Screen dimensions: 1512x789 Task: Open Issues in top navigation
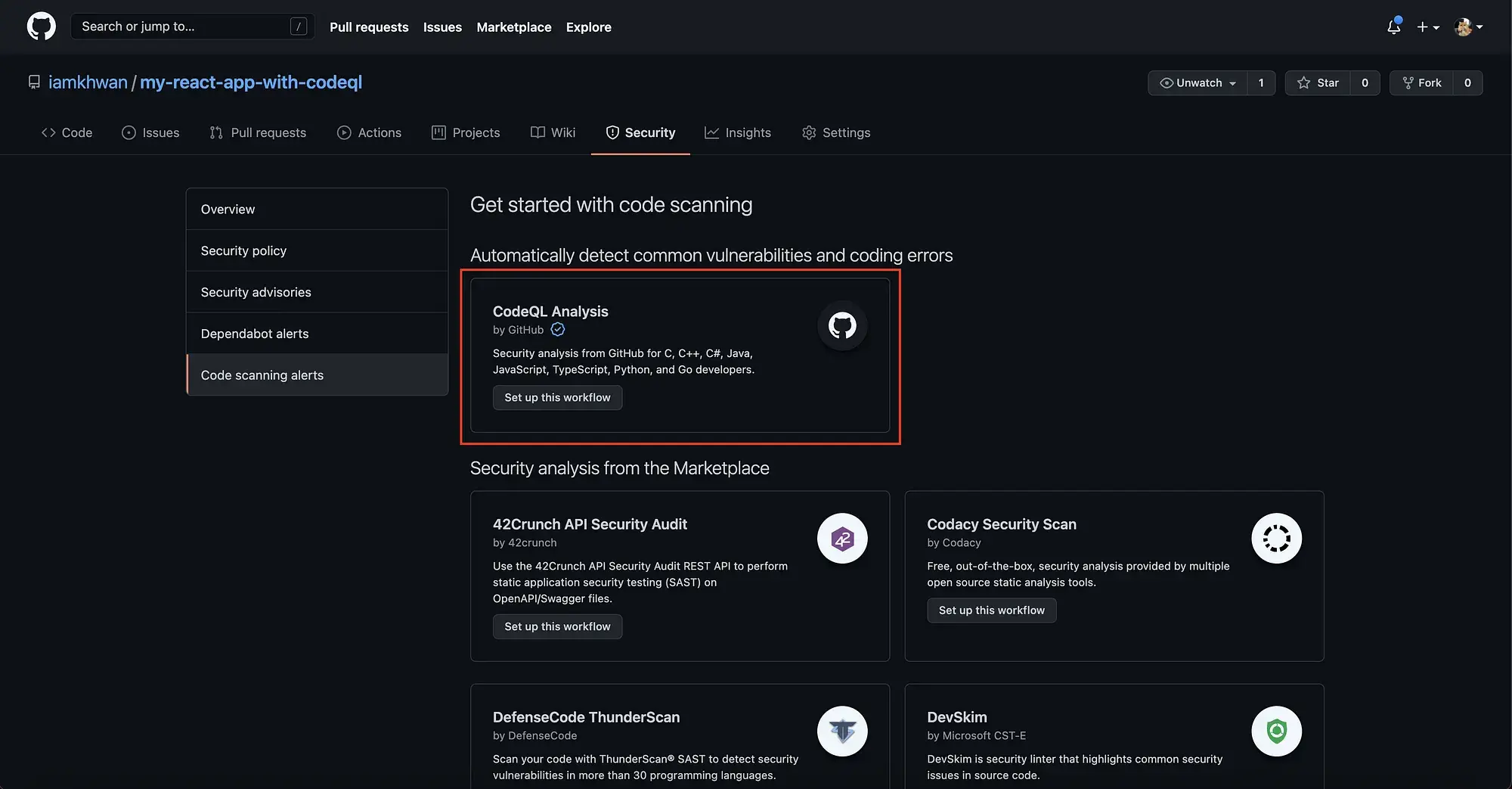pos(442,27)
